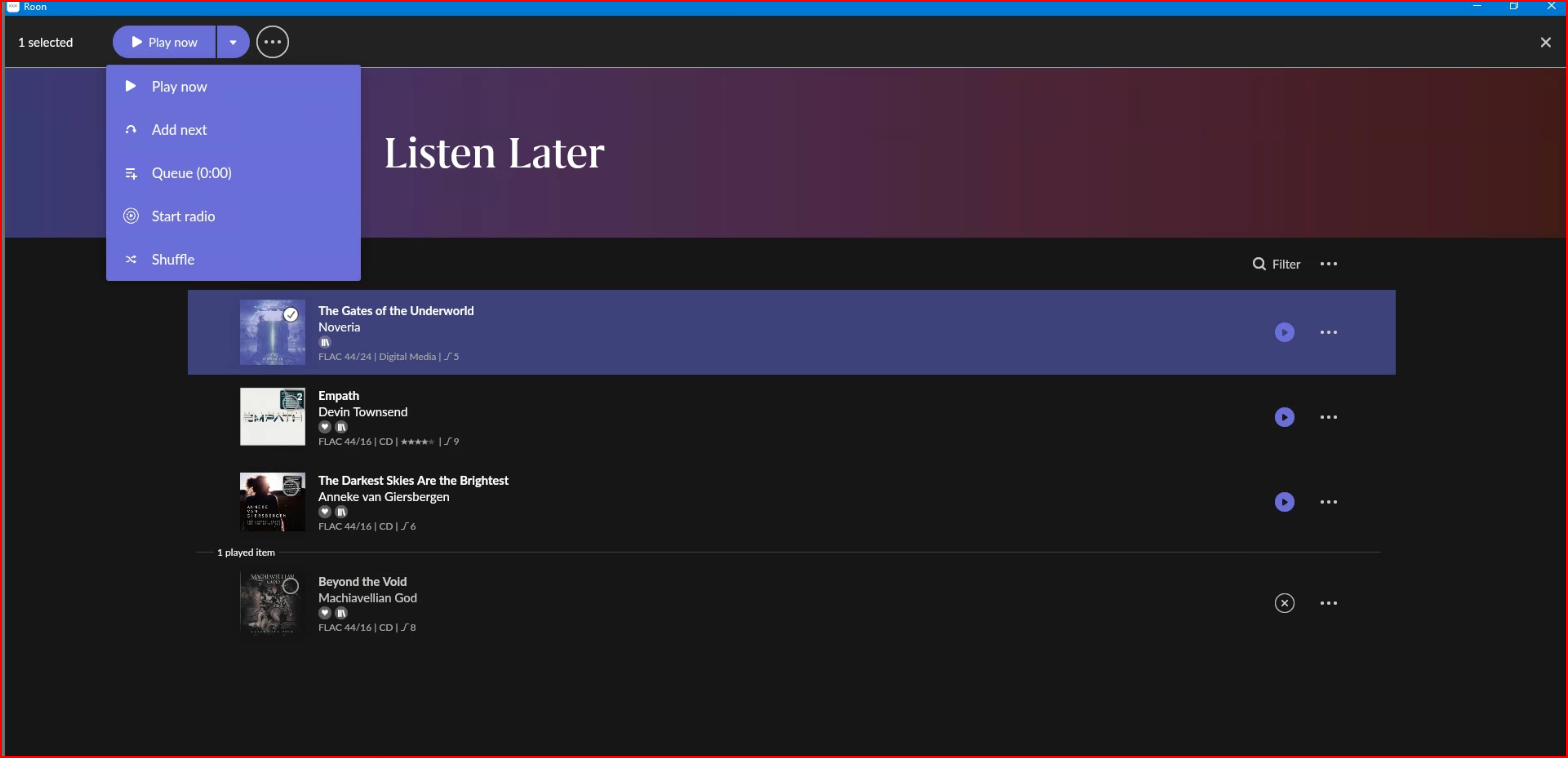Open more options for The Gates of the Underworld
The image size is (1568, 758).
tap(1328, 332)
